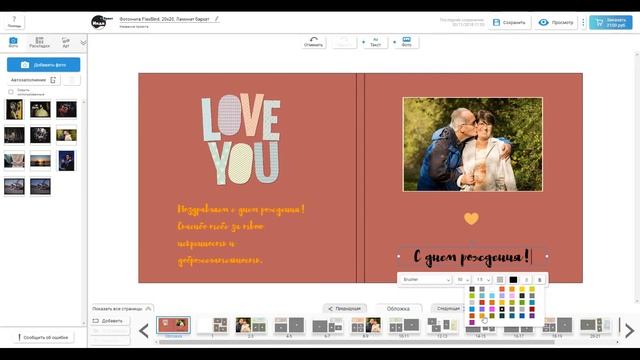Viewport: 640px width, 360px height.
Task: Go to the Следующая next spread
Action: (x=449, y=309)
